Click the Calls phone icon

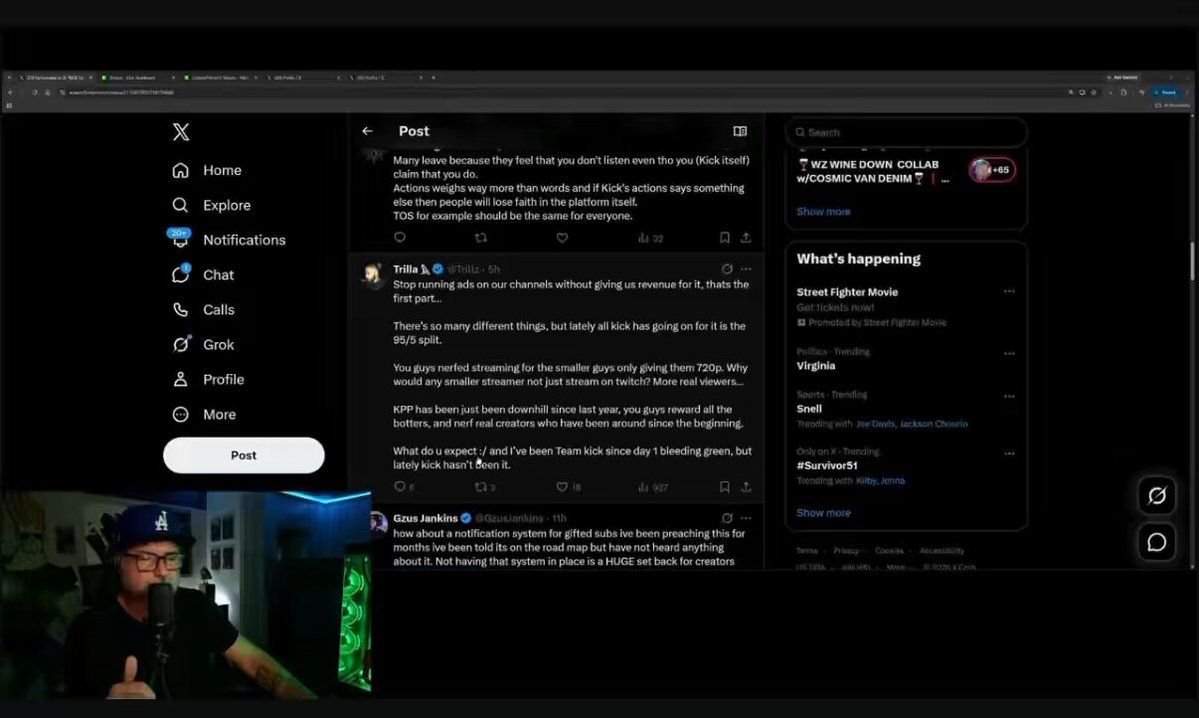pyautogui.click(x=180, y=310)
